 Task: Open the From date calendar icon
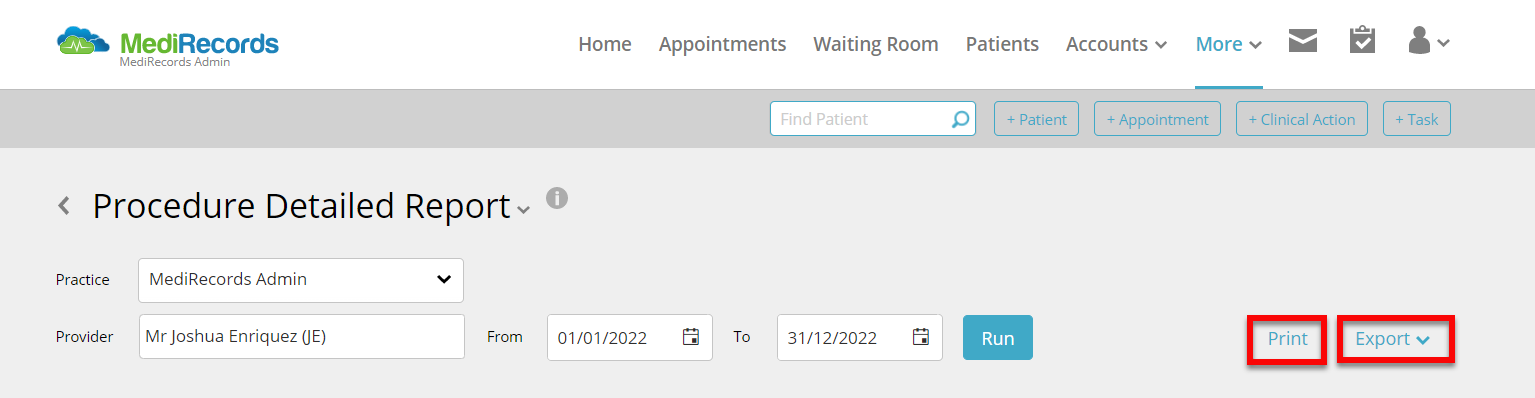[x=691, y=337]
